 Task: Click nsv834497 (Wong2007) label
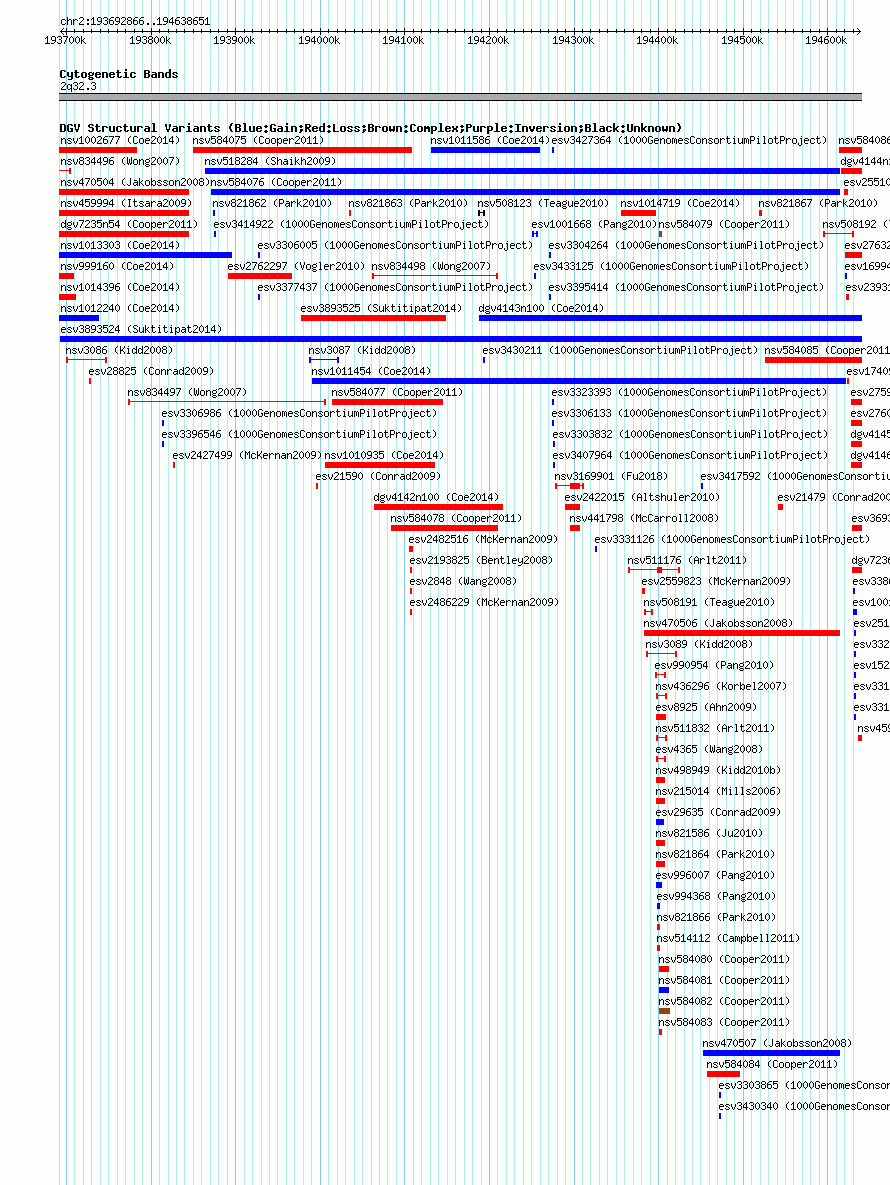pos(187,392)
